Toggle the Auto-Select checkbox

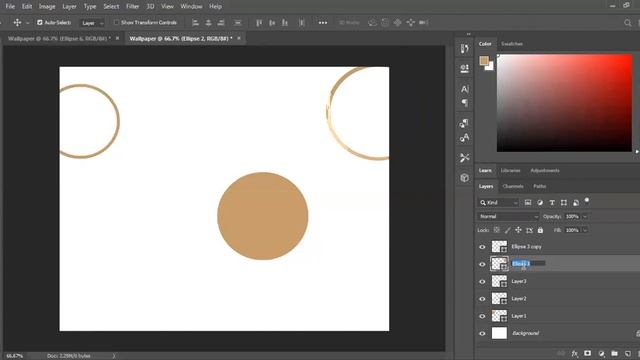tap(40, 22)
